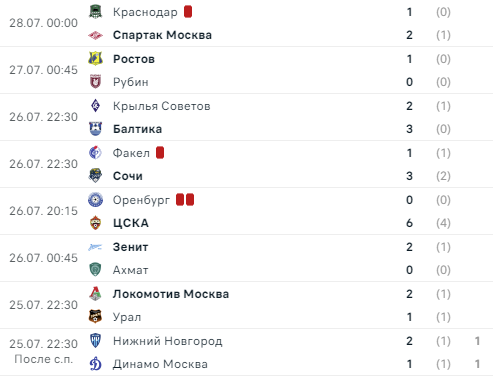The width and height of the screenshot is (493, 376).
Task: Click the Краснодар team logo
Action: (x=95, y=12)
